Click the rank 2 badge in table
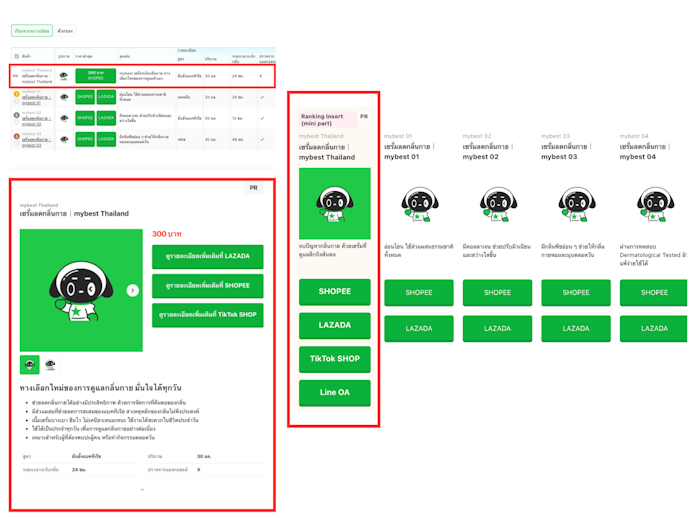Screen dimensions: 690x518 [x=17, y=115]
